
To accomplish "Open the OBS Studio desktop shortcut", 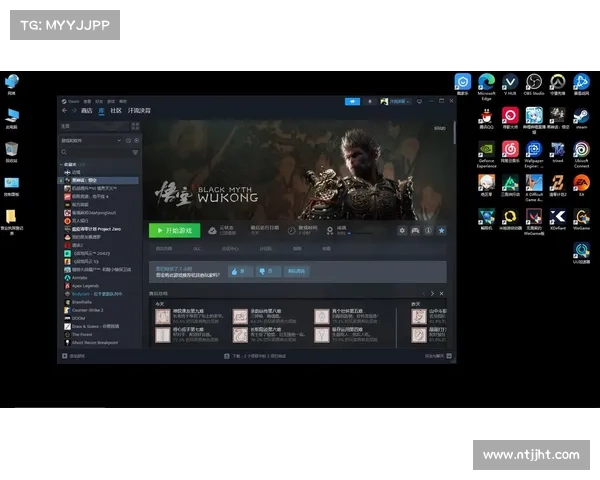I will coord(534,85).
